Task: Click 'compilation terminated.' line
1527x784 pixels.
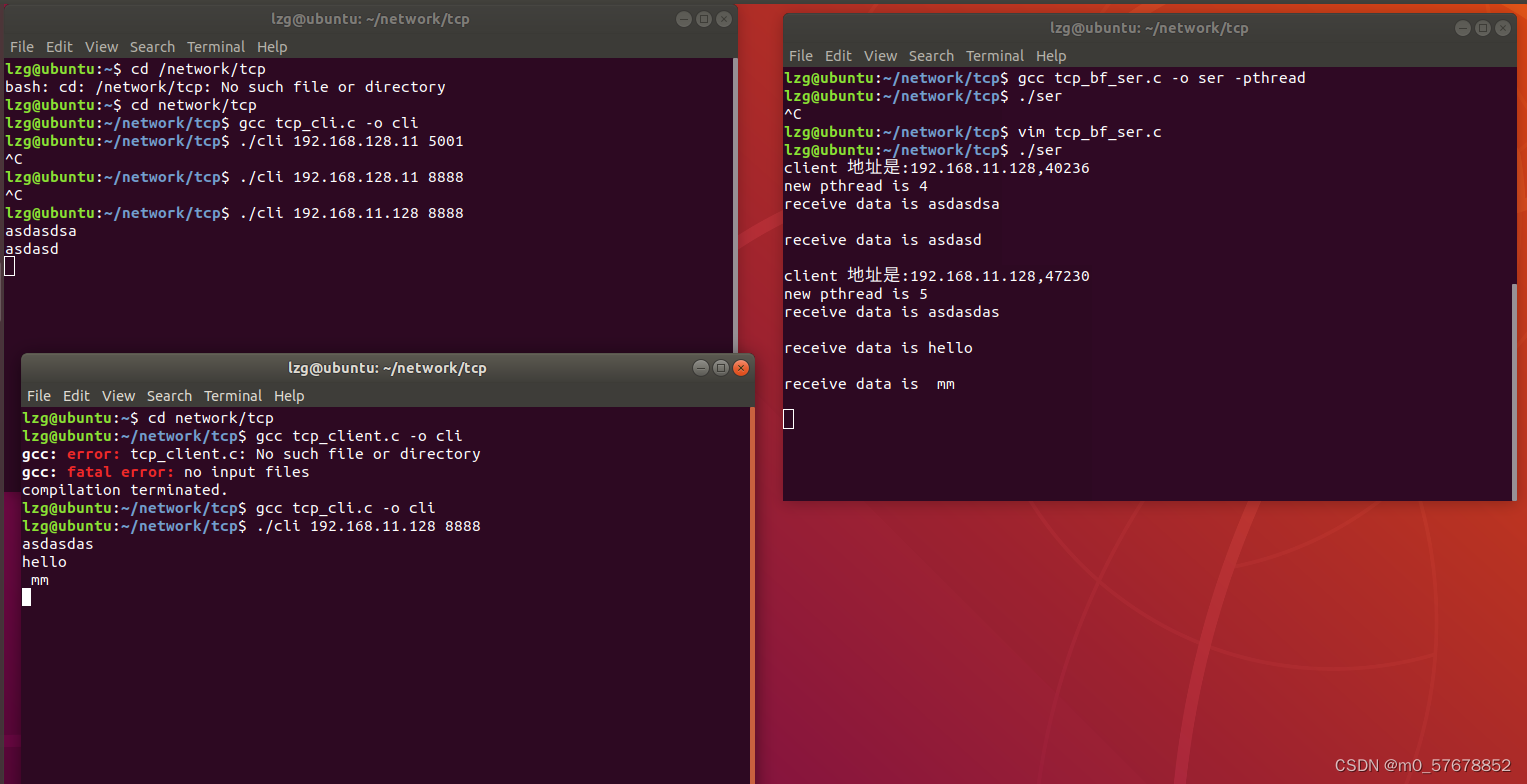Action: click(x=125, y=490)
